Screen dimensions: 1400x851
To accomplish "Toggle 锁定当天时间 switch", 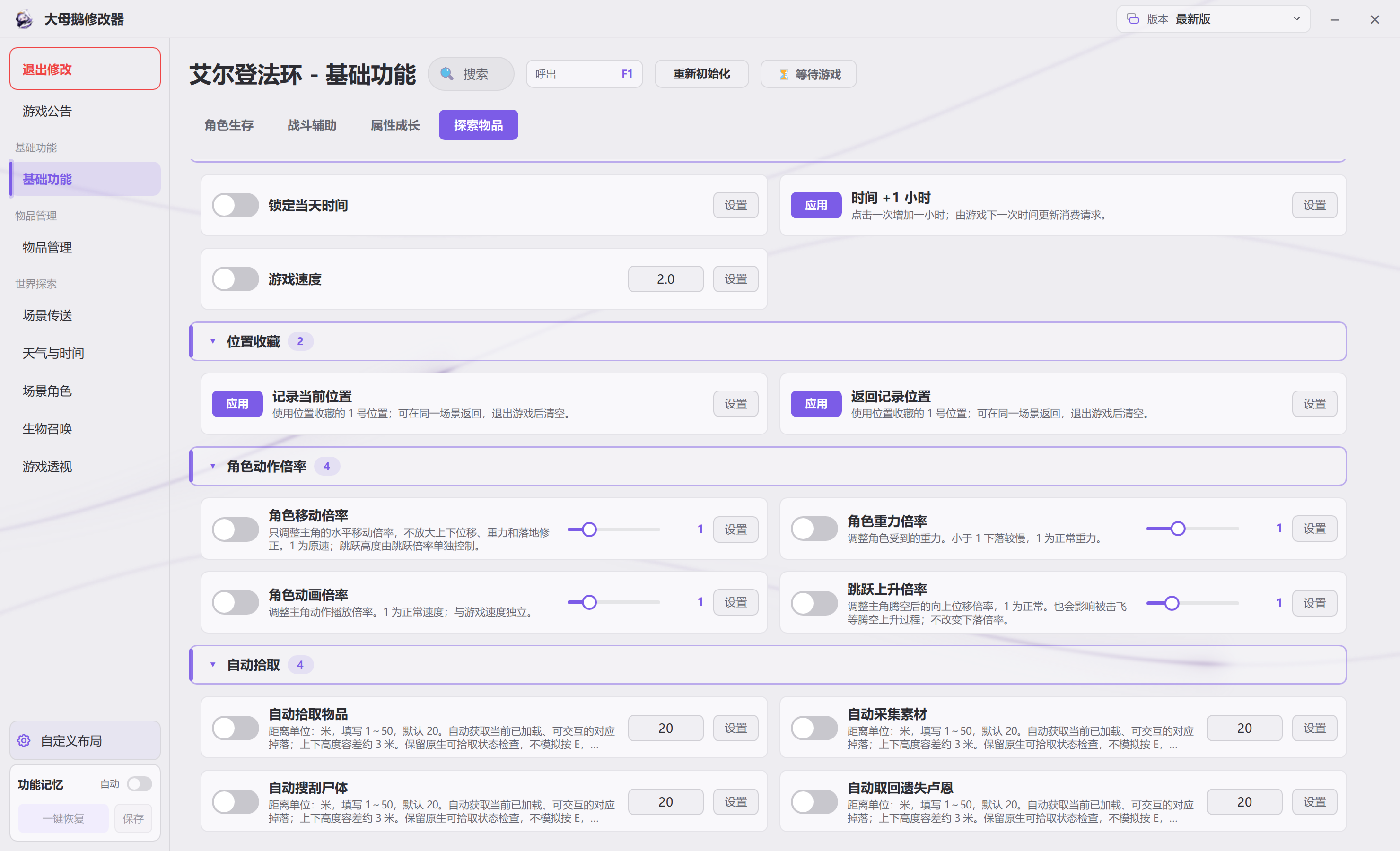I will tap(235, 205).
